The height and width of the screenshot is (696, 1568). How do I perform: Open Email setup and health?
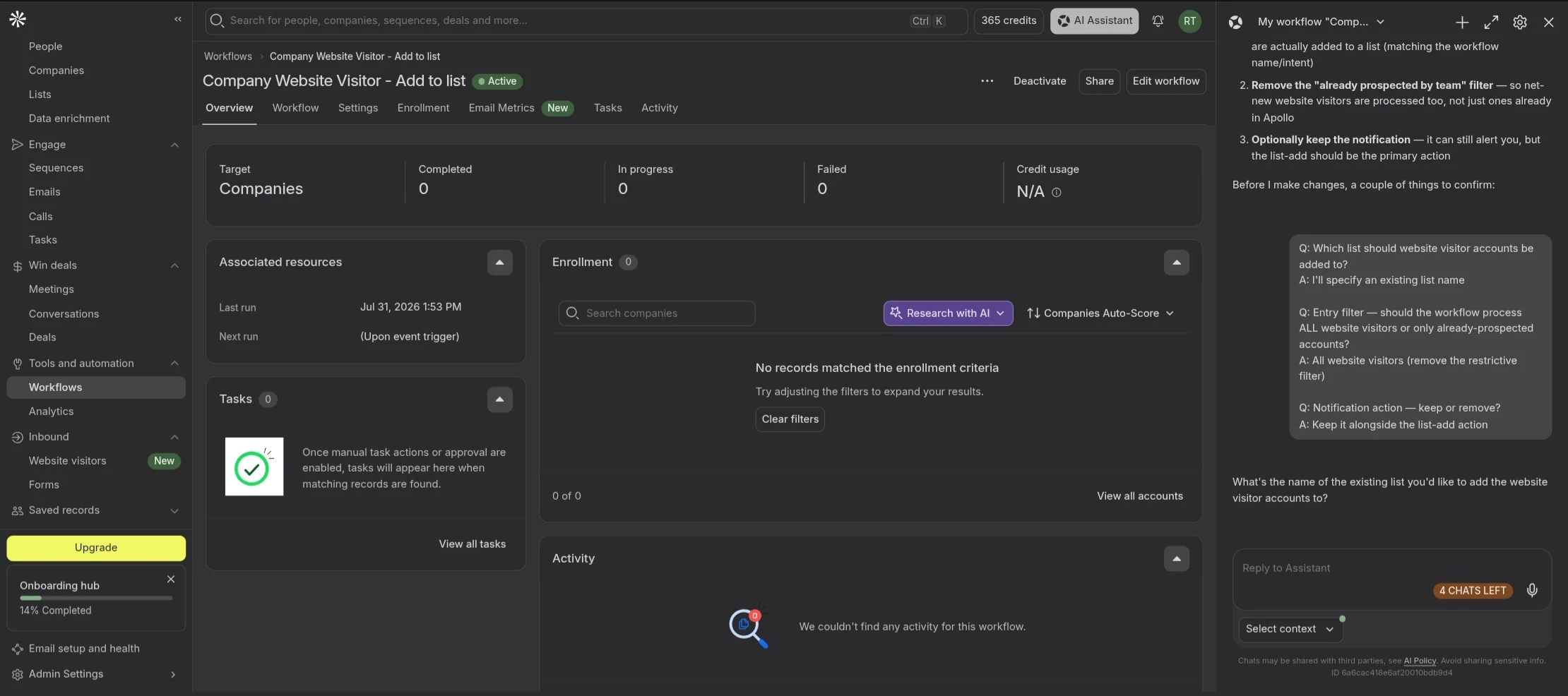[x=84, y=649]
